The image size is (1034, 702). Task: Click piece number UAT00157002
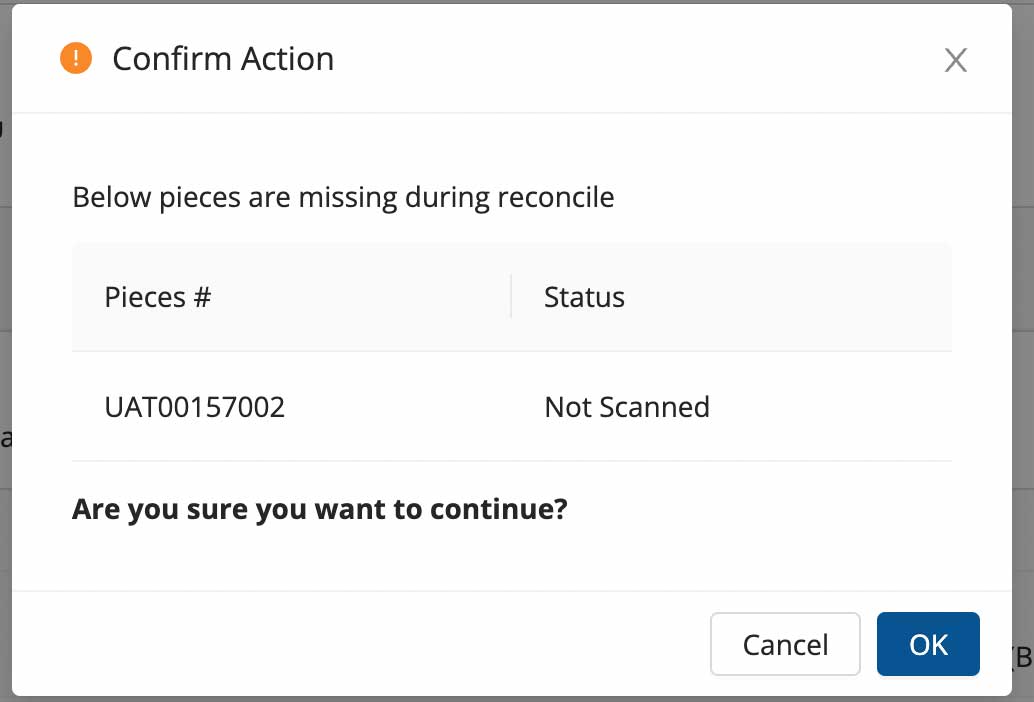click(x=195, y=407)
